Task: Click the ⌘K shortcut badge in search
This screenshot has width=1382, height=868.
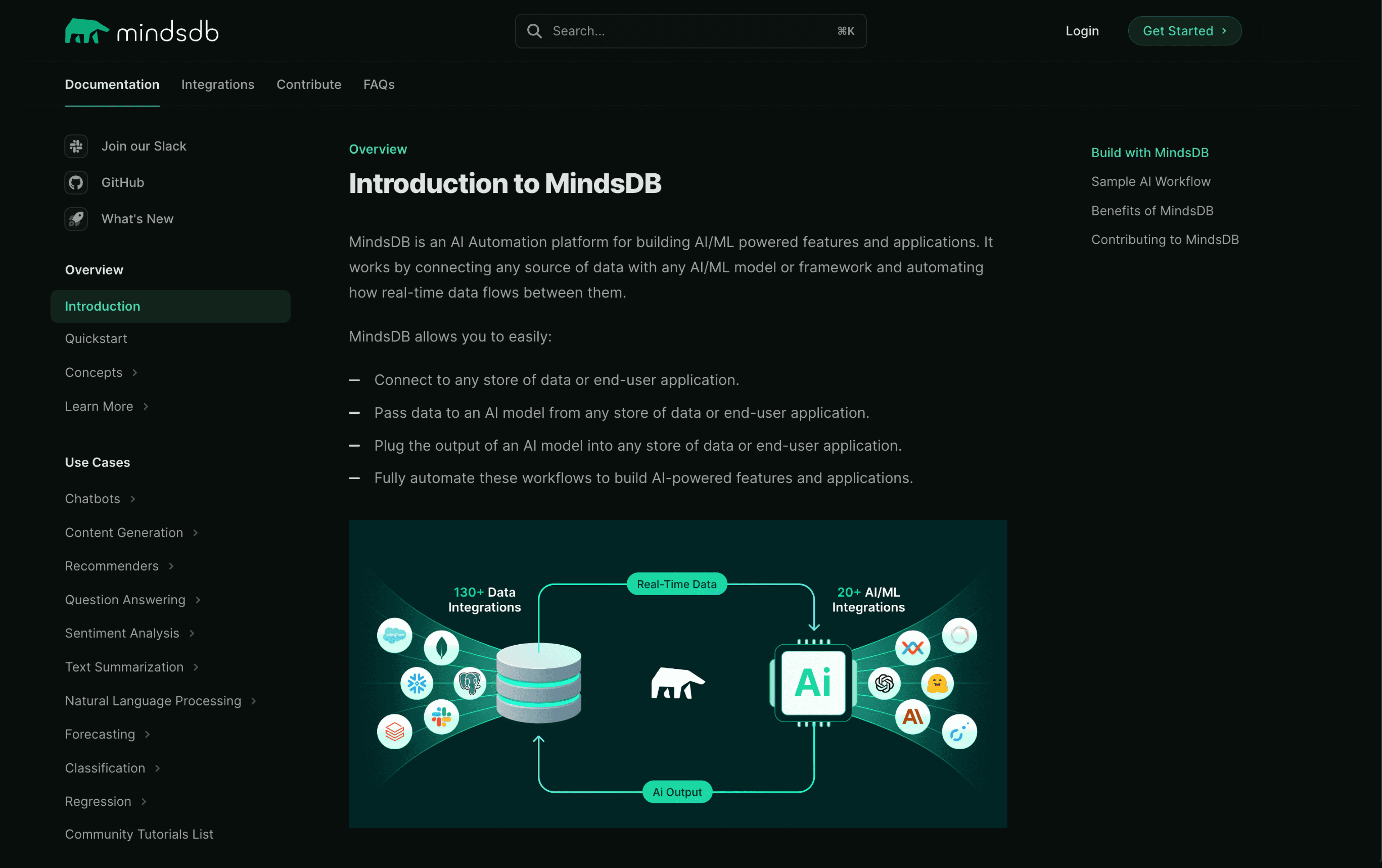Action: pyautogui.click(x=845, y=31)
